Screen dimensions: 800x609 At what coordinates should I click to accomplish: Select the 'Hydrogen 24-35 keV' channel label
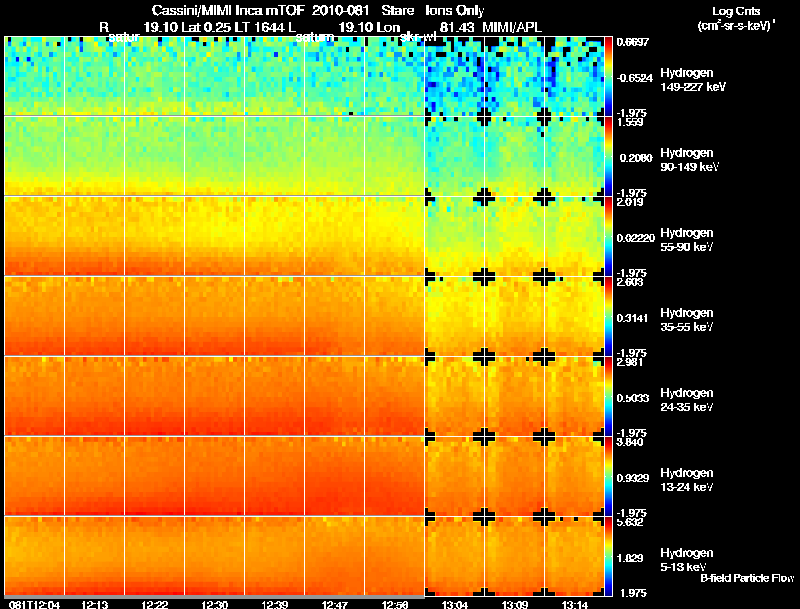coord(687,400)
